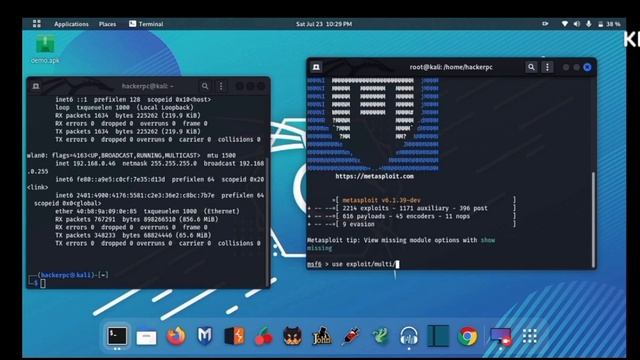Open the John the Ripper dock icon

pos(322,336)
